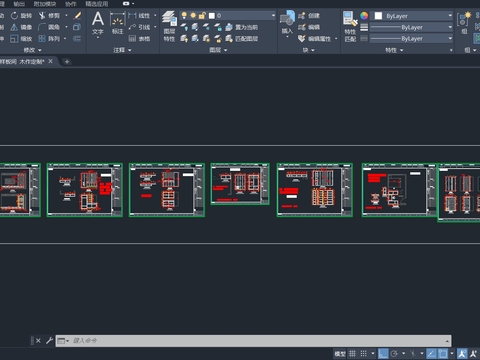Click Edit block (编辑) button
This screenshot has width=480, height=360.
tap(309, 27)
